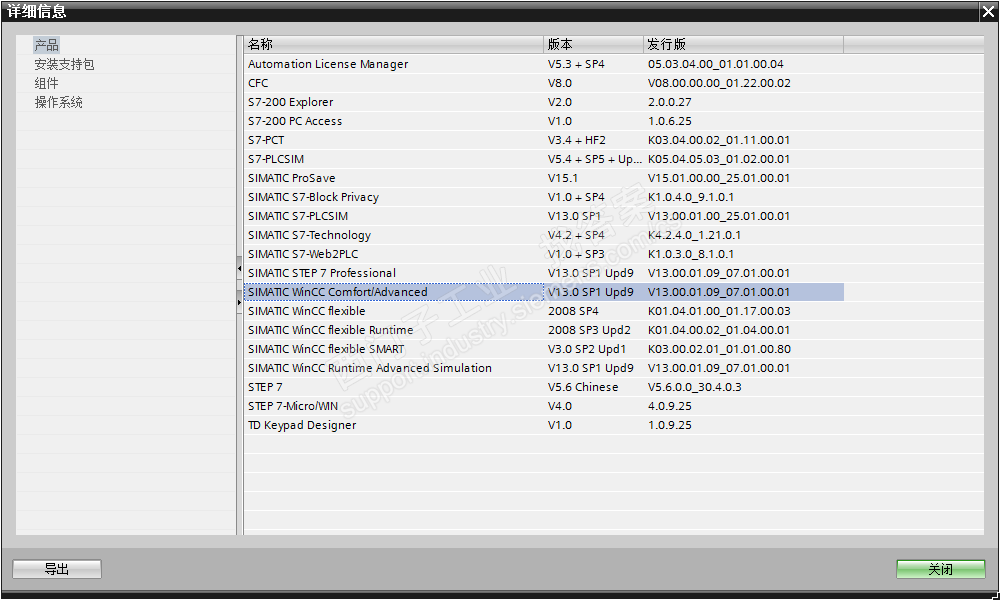Screen dimensions: 1000x600
Task: Click release K01.04.00.02_01.04.00.01 cell
Action: [744, 330]
